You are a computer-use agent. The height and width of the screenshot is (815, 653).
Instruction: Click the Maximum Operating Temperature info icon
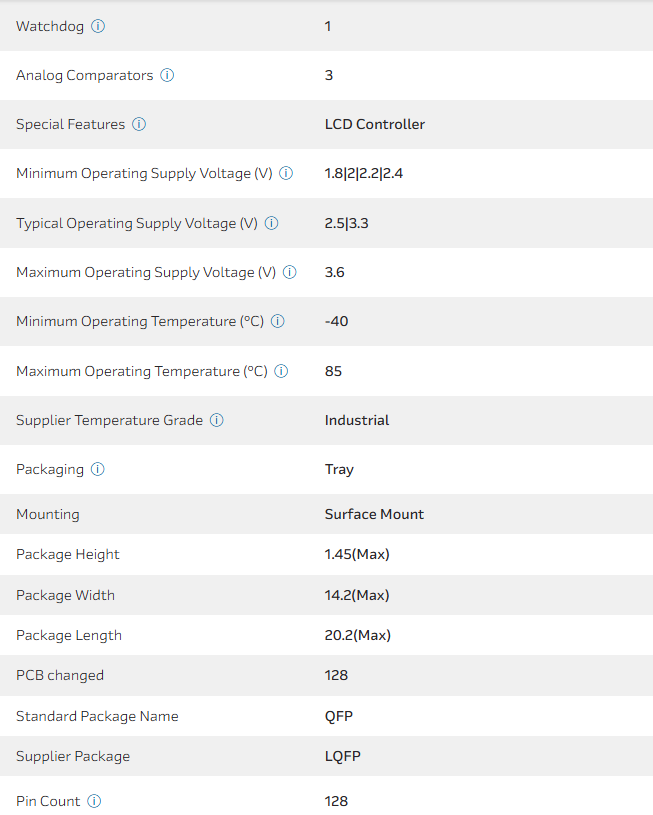pos(281,371)
